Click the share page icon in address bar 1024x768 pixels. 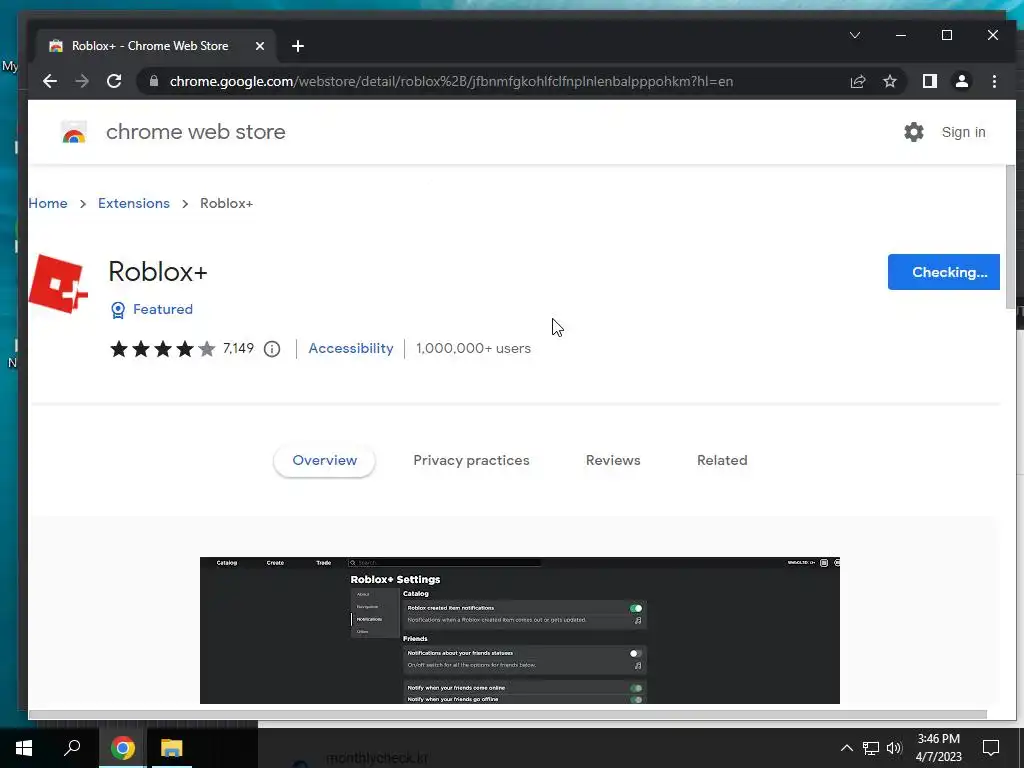pyautogui.click(x=857, y=82)
